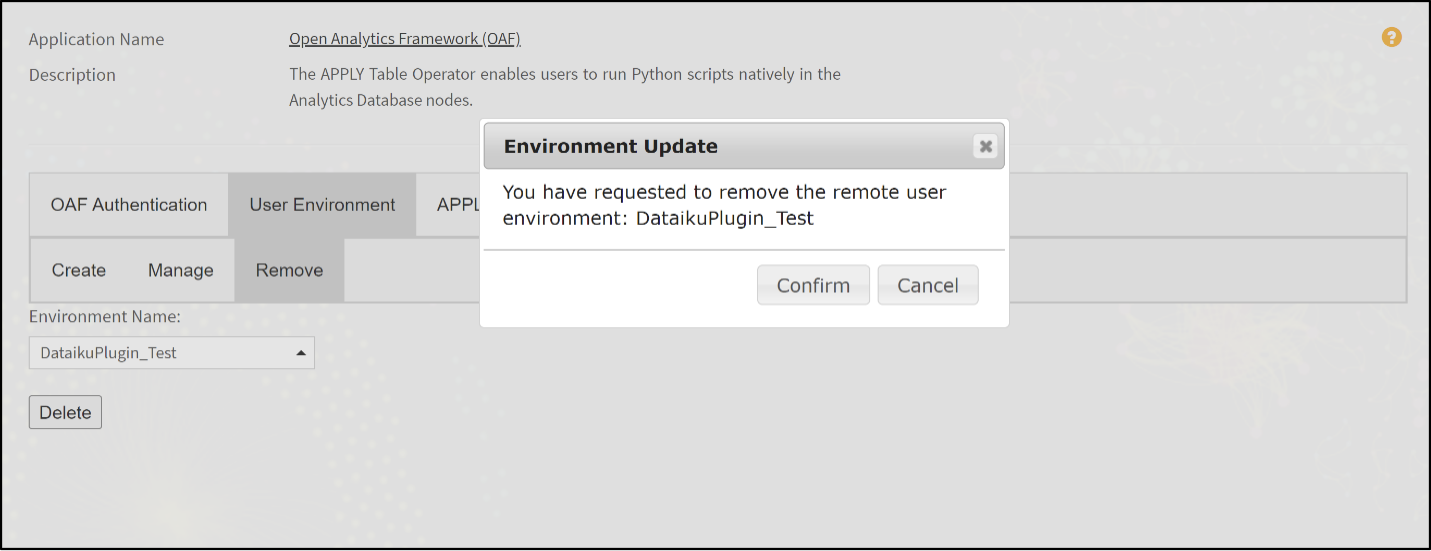Go to the Create sub-tab

click(79, 270)
